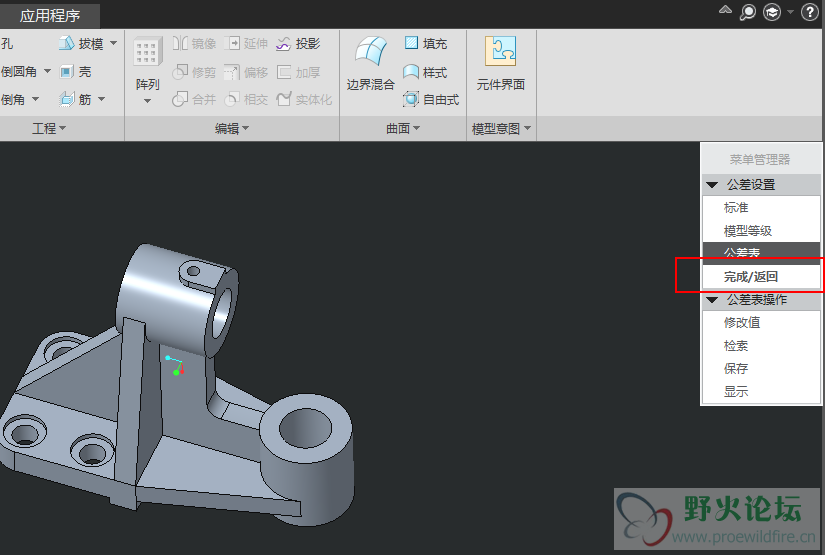825x555 pixels.
Task: Choose 检索 in tolerance table operations
Action: pos(761,346)
